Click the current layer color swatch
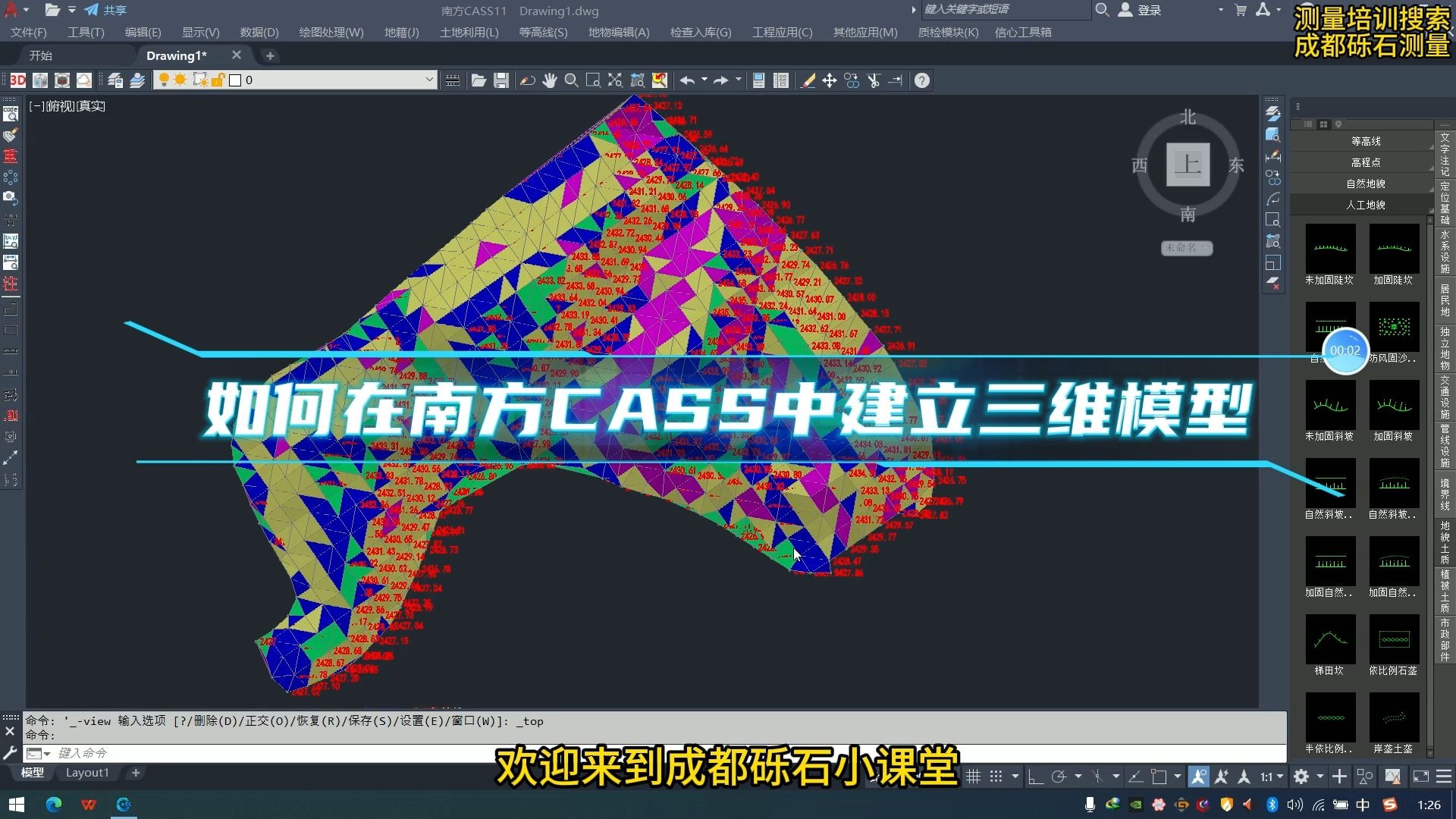This screenshot has width=1456, height=819. [x=236, y=80]
